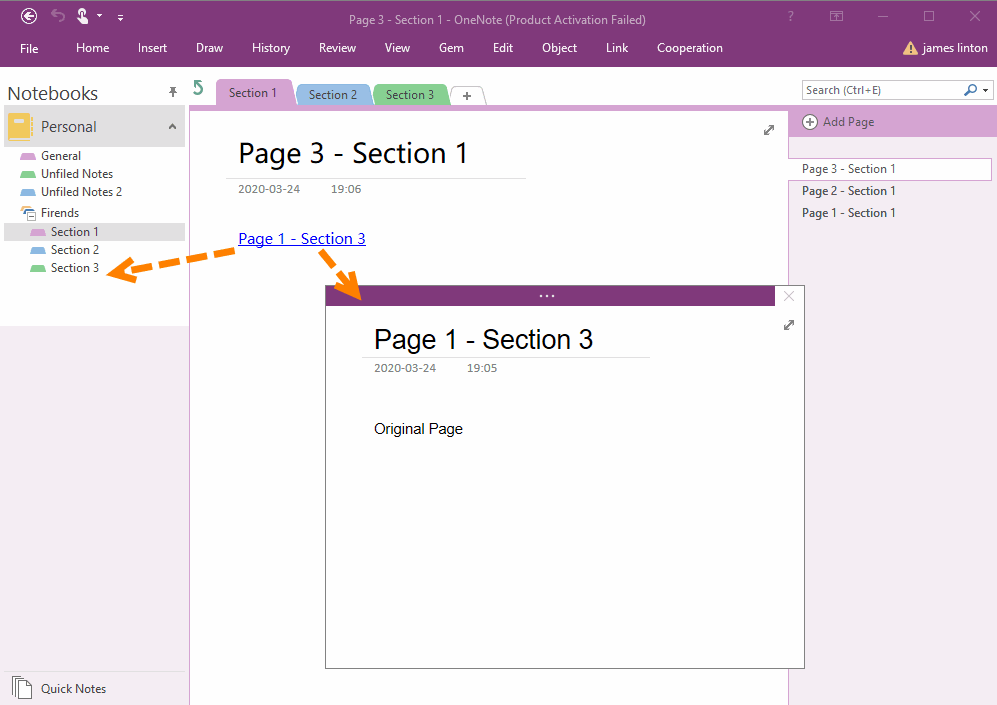997x705 pixels.
Task: Switch to the green Section 3 tab
Action: click(409, 95)
